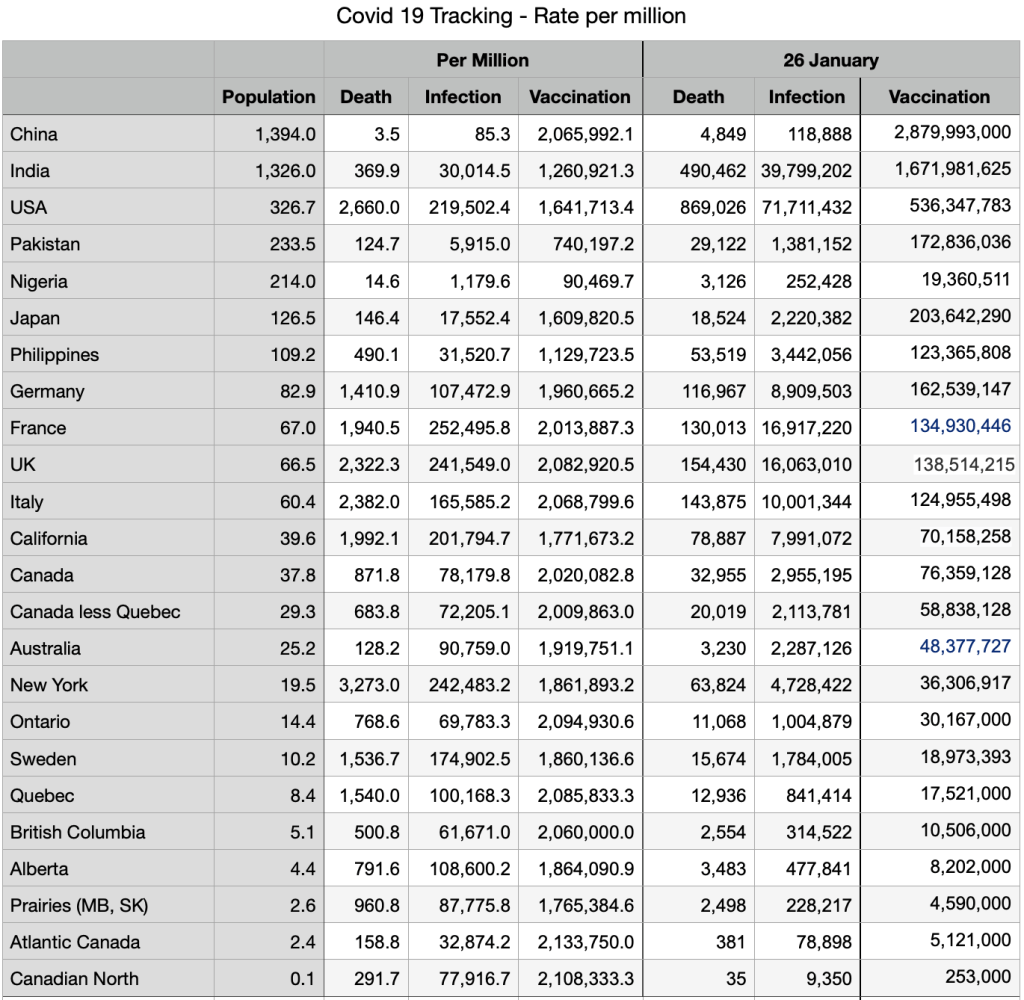Select the China row label
The width and height of the screenshot is (1024, 1000).
pos(34,134)
